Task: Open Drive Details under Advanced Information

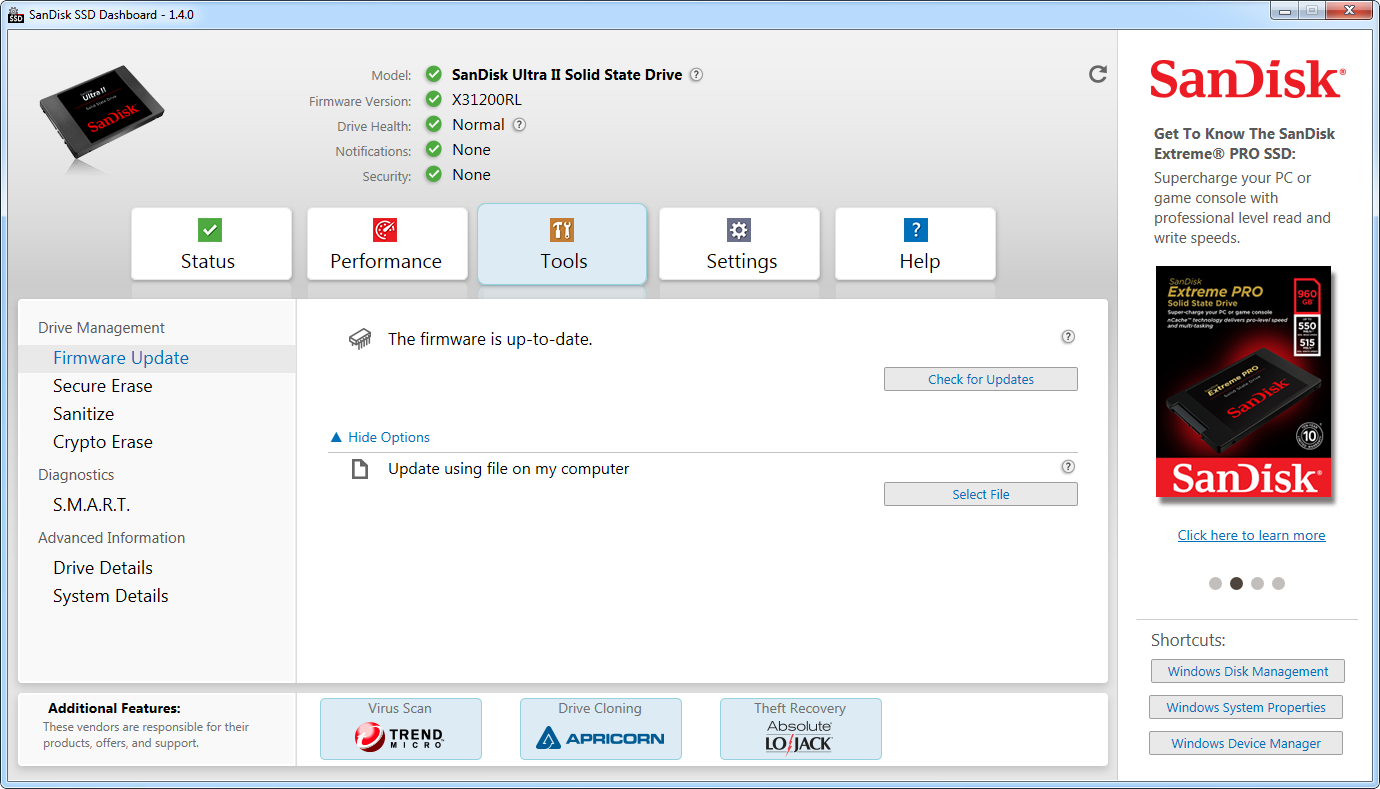Action: pyautogui.click(x=103, y=568)
